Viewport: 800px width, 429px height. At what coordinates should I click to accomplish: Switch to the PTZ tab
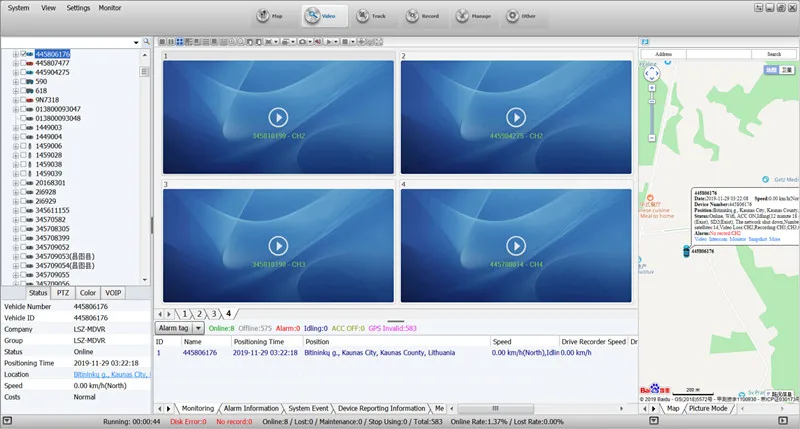coord(63,293)
